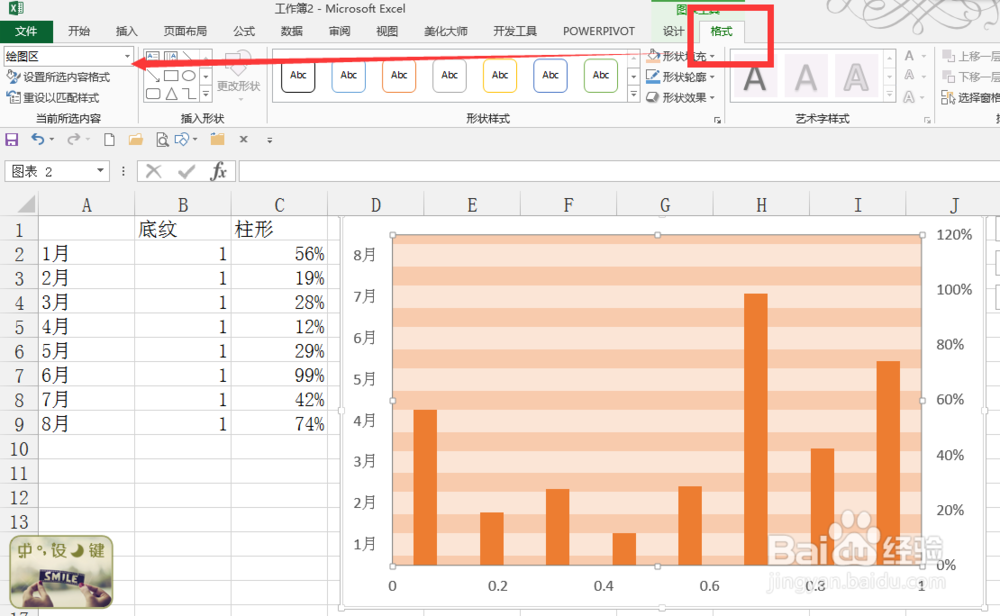This screenshot has height=616, width=1000.
Task: Select the oval shape
Action: (x=188, y=75)
